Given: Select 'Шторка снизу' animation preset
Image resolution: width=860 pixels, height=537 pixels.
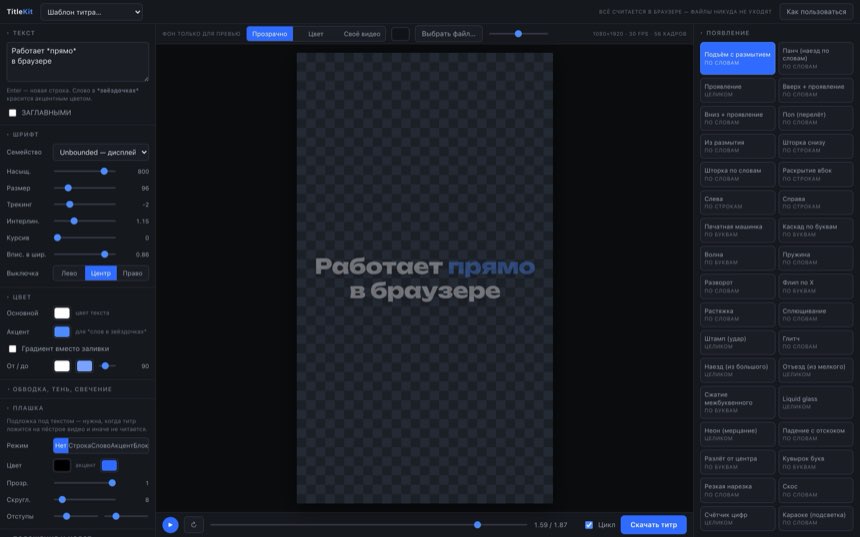Looking at the screenshot, I should click(816, 146).
